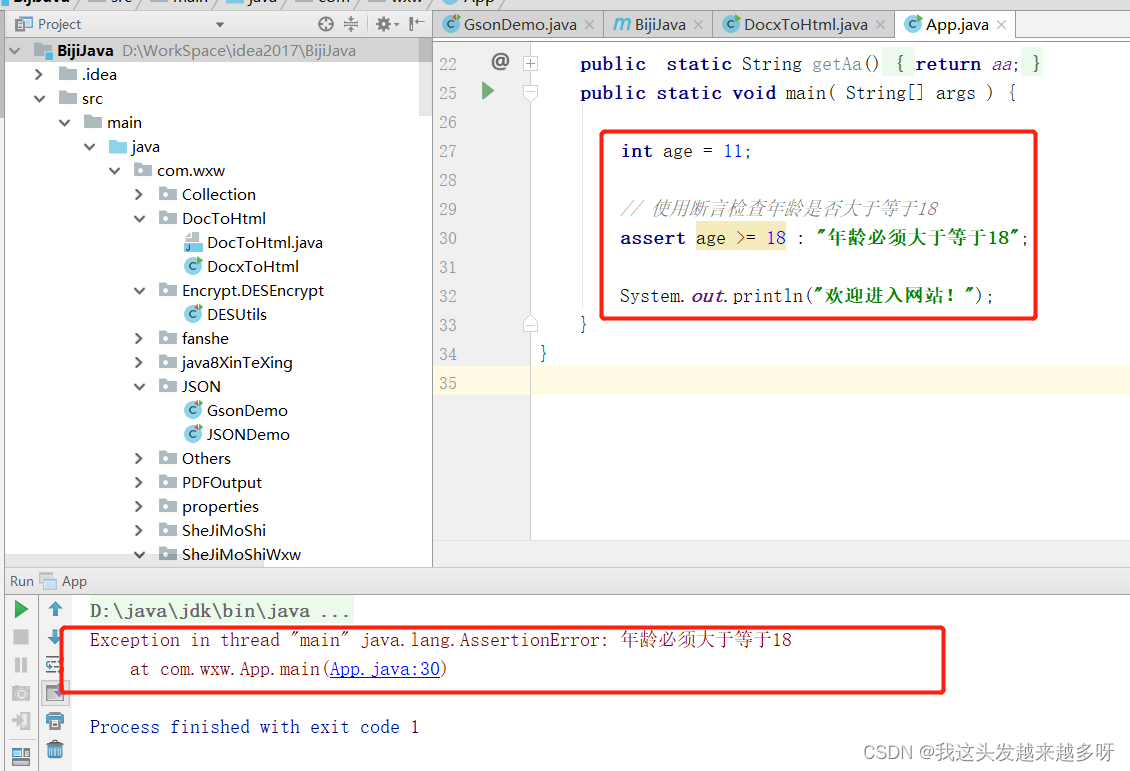Collapse the DocToHtml package

[140, 218]
